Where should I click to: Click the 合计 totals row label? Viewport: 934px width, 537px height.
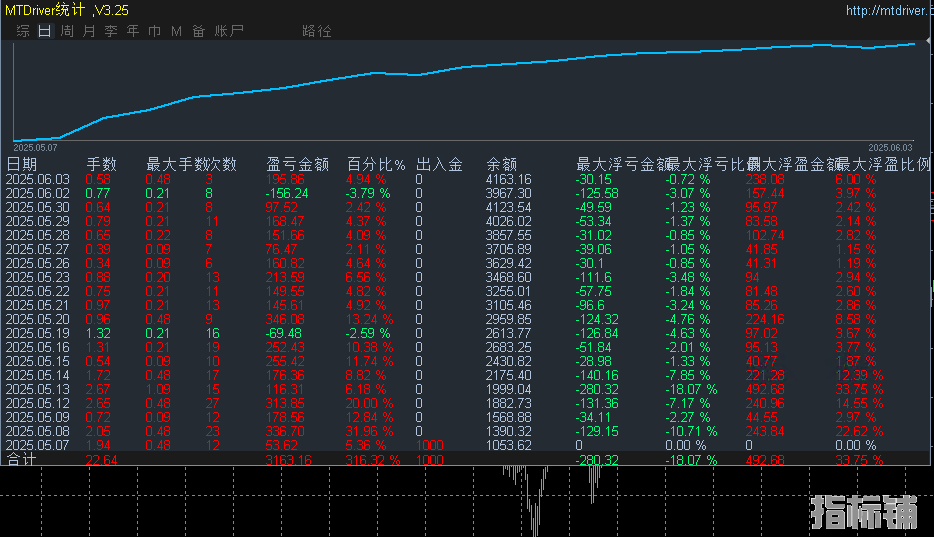click(x=21, y=459)
